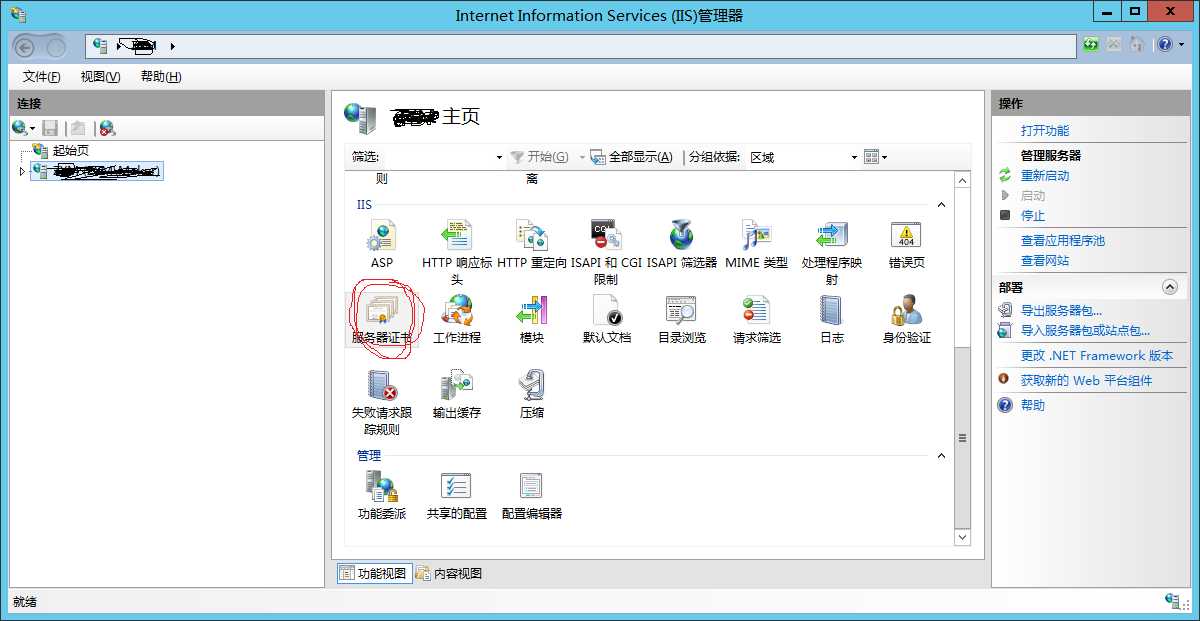Viewport: 1200px width, 621px height.
Task: Click 获取新的 Web 平台组件 link
Action: pyautogui.click(x=1086, y=381)
